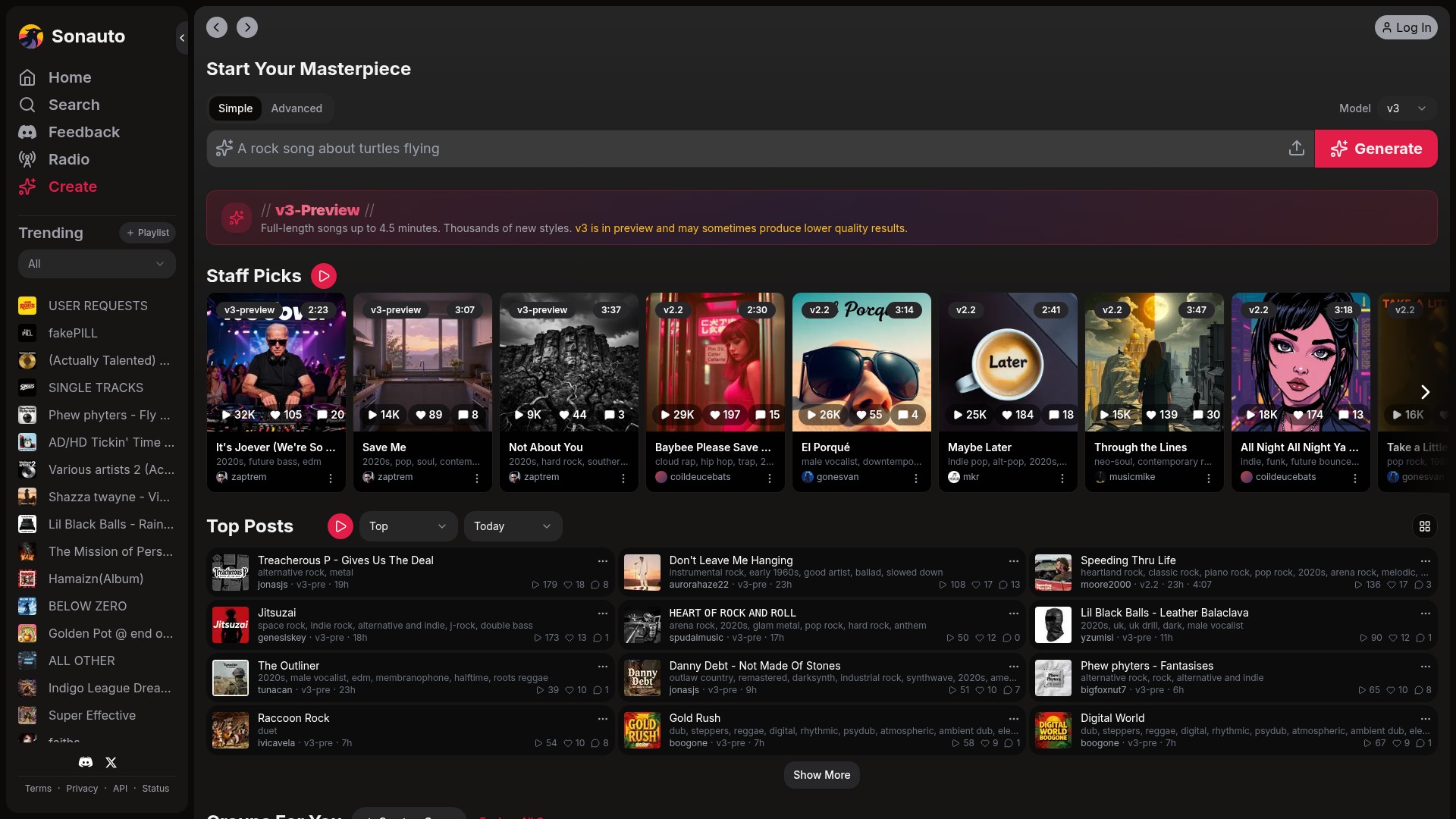Switch to Advanced creation mode

[x=297, y=108]
